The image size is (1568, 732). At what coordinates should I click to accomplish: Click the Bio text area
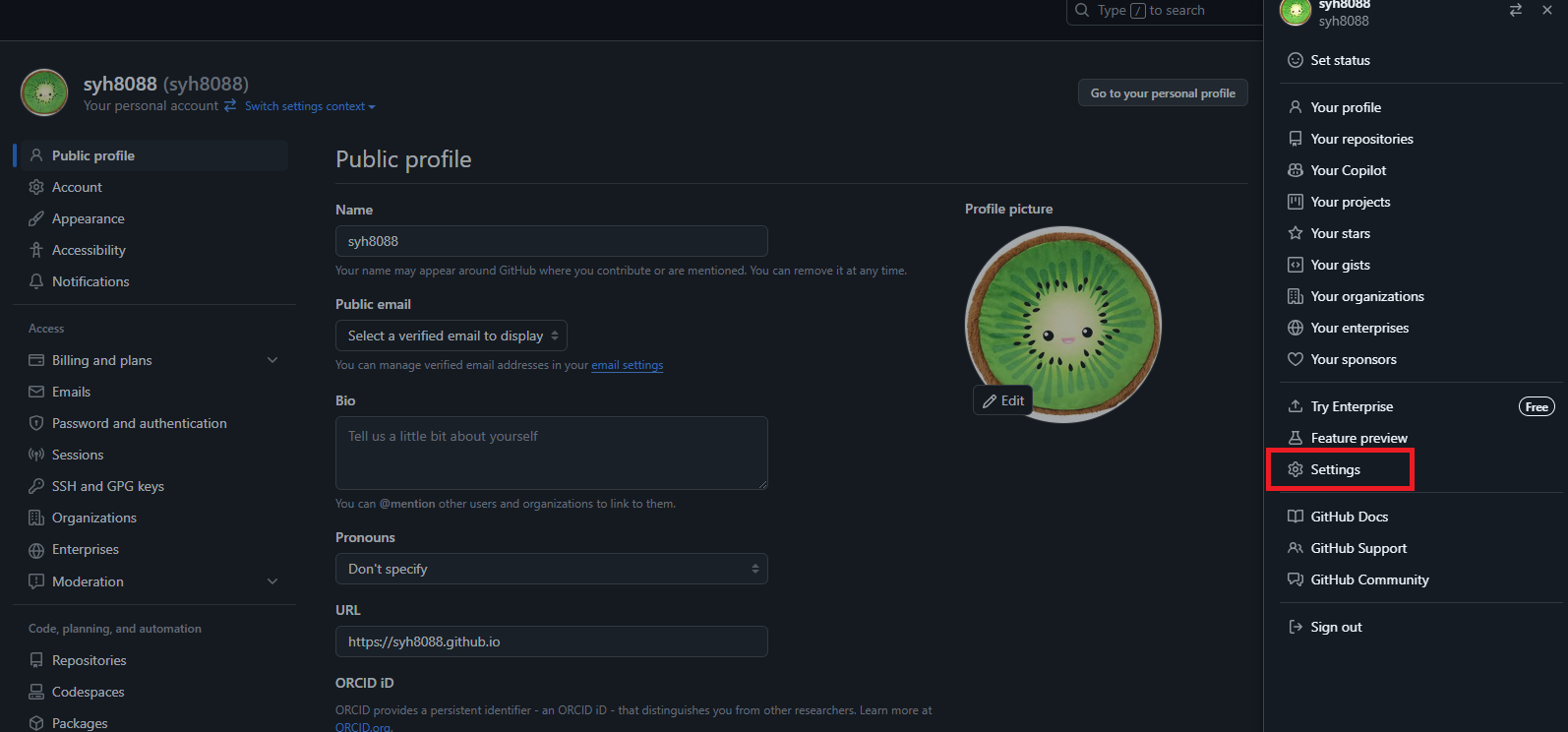552,453
